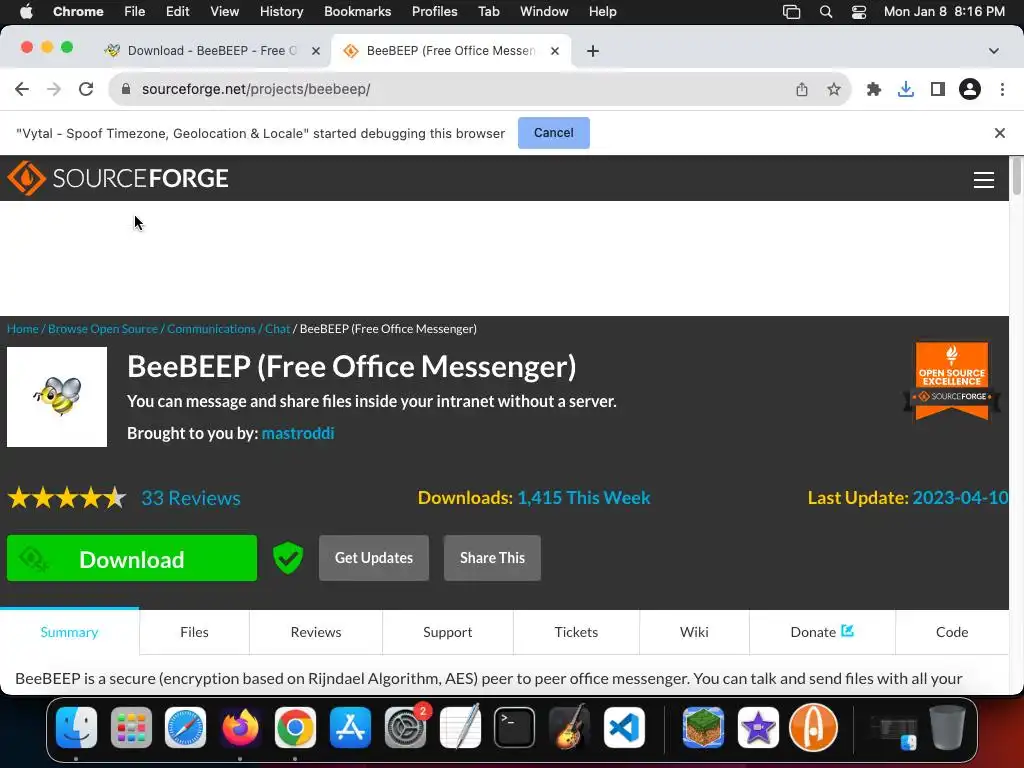This screenshot has width=1024, height=768.
Task: Open System Settings from the dock
Action: coord(406,728)
